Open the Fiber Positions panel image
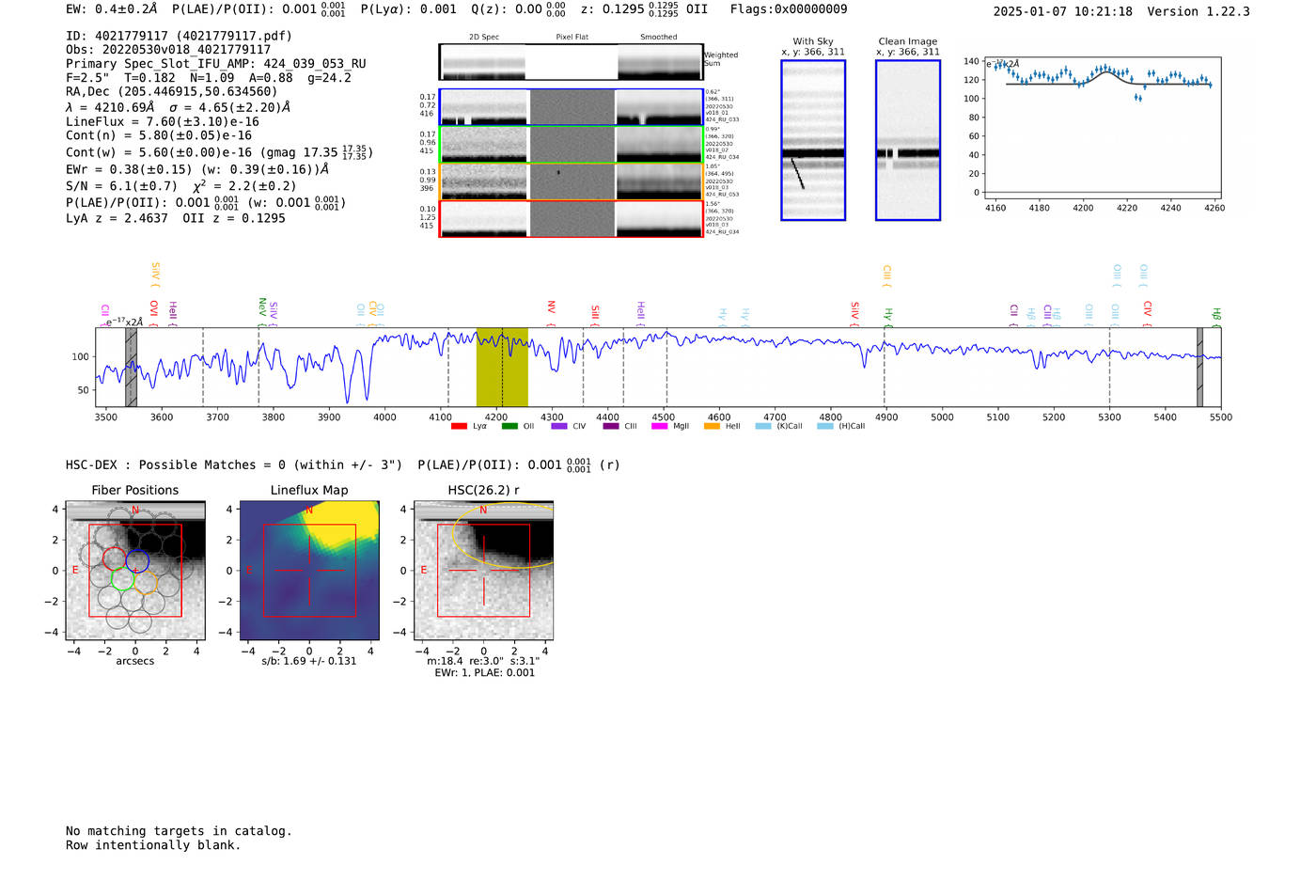1316x896 pixels. click(135, 571)
